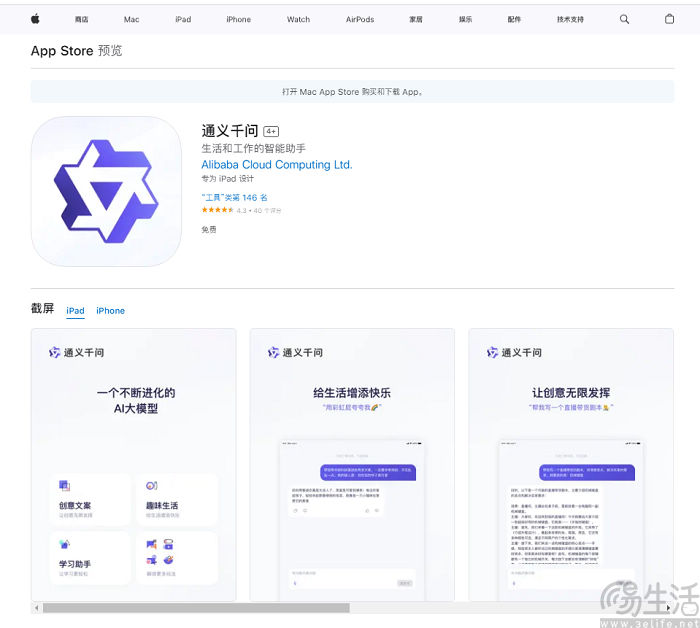Open the 商店 menu item
Screen dimensions: 700x628
[x=81, y=20]
